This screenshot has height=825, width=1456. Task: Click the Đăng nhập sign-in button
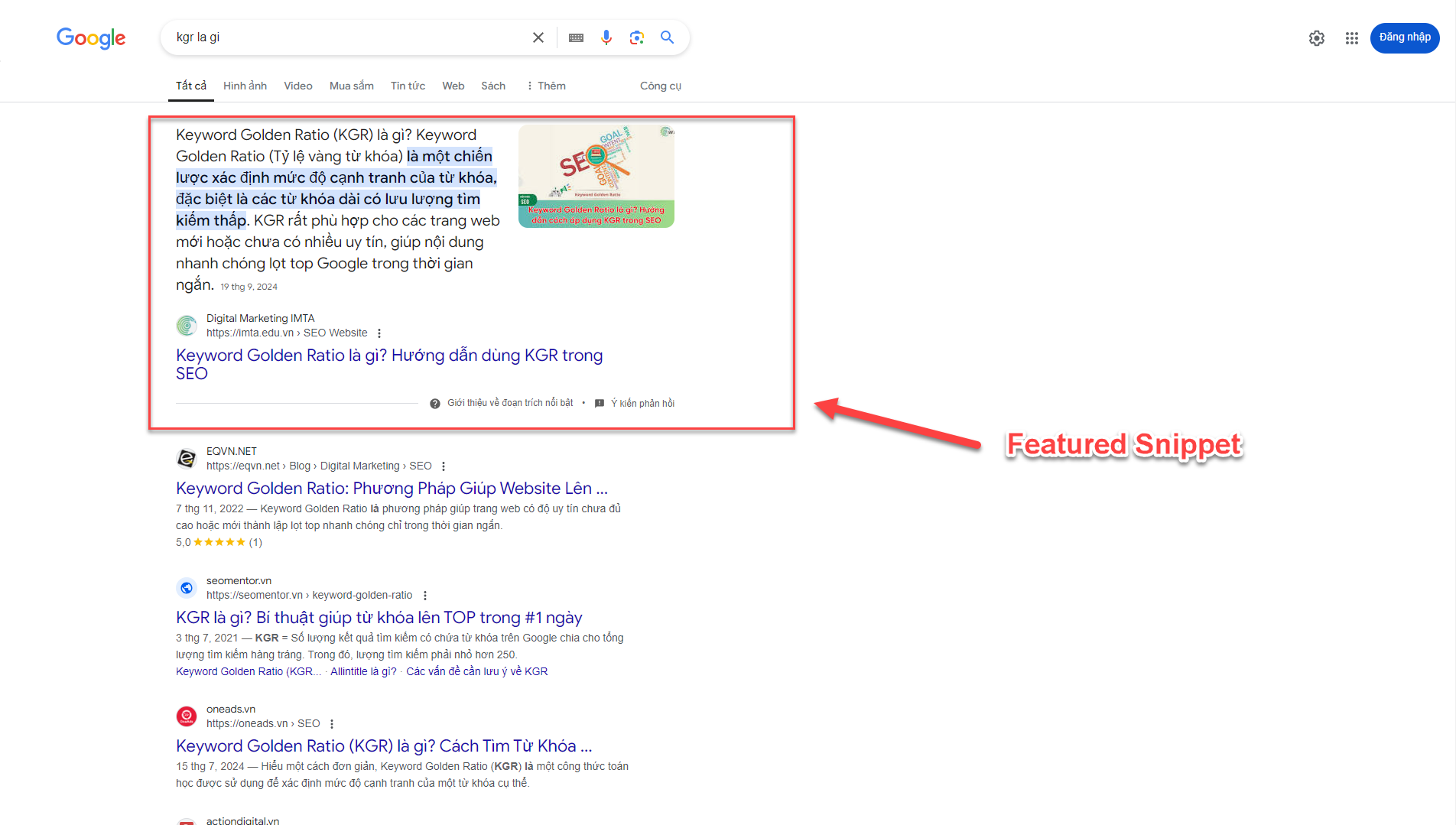tap(1405, 38)
